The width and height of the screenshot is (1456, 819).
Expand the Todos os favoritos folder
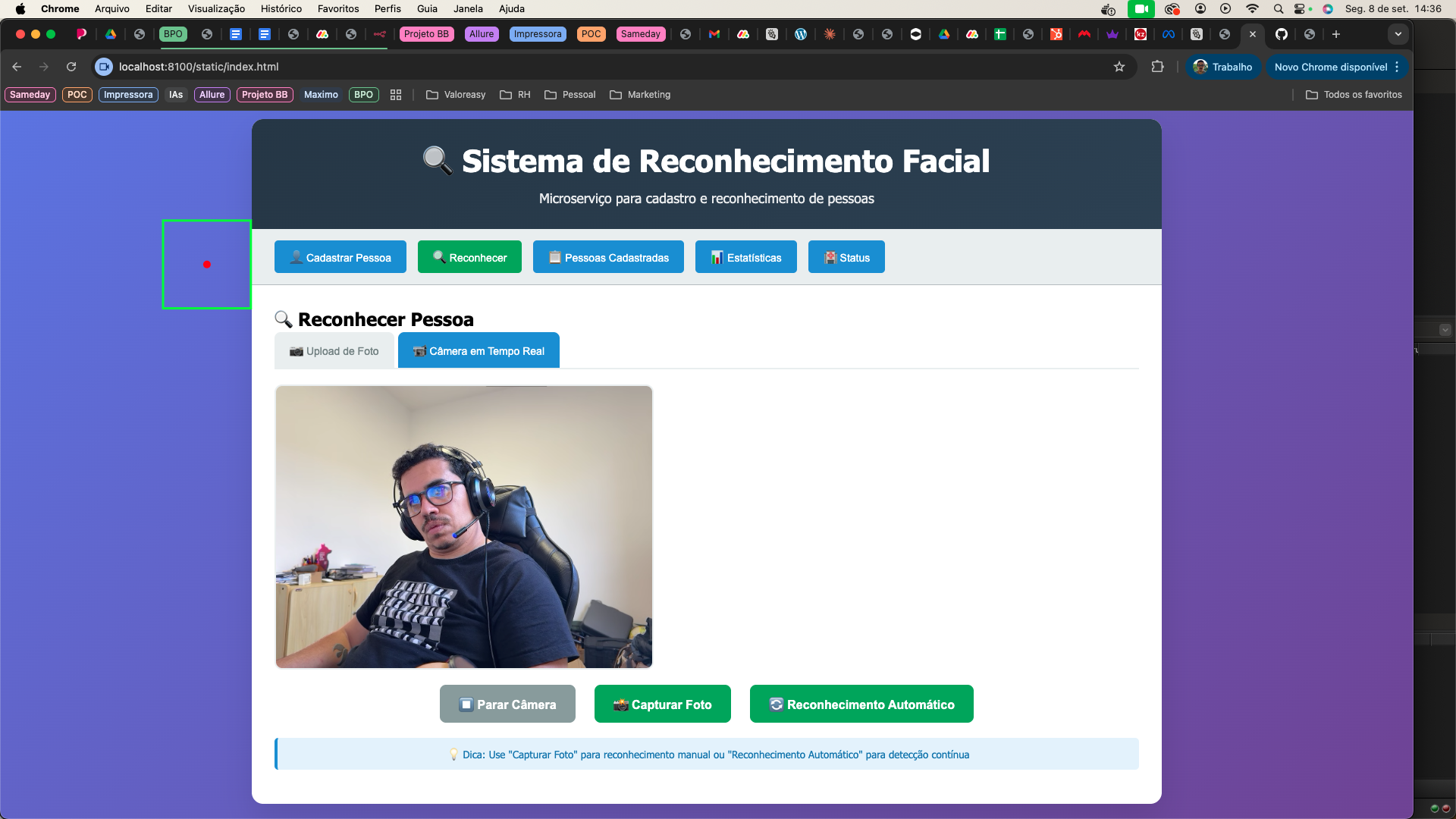click(x=1354, y=95)
